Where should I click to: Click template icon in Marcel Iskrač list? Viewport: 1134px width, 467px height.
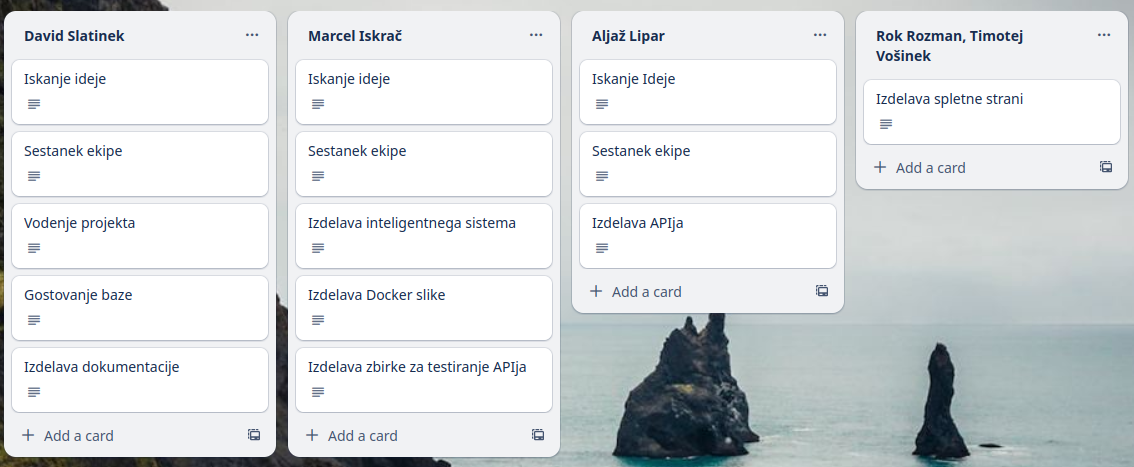[x=538, y=435]
